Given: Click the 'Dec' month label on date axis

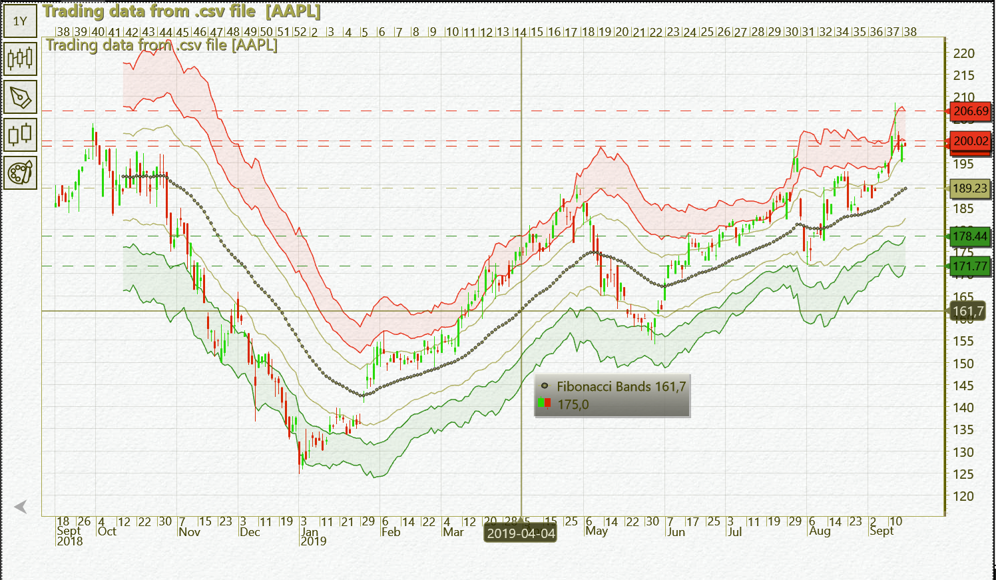Looking at the screenshot, I should (x=250, y=531).
